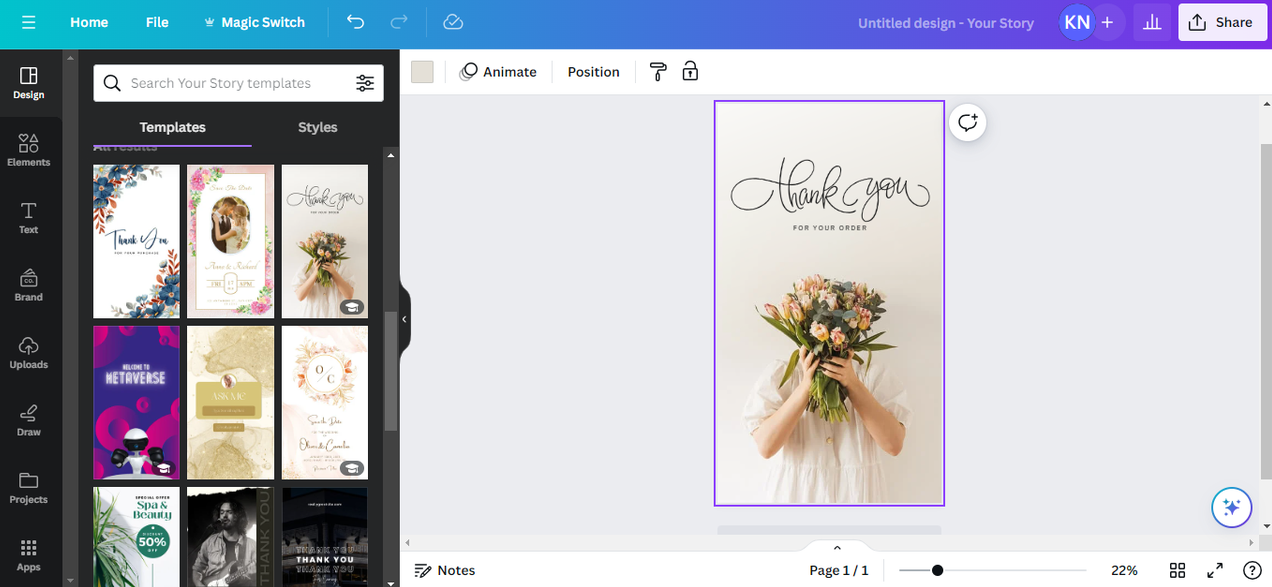Open the Design sidebar panel
Screen dimensions: 1272x587
coord(28,83)
